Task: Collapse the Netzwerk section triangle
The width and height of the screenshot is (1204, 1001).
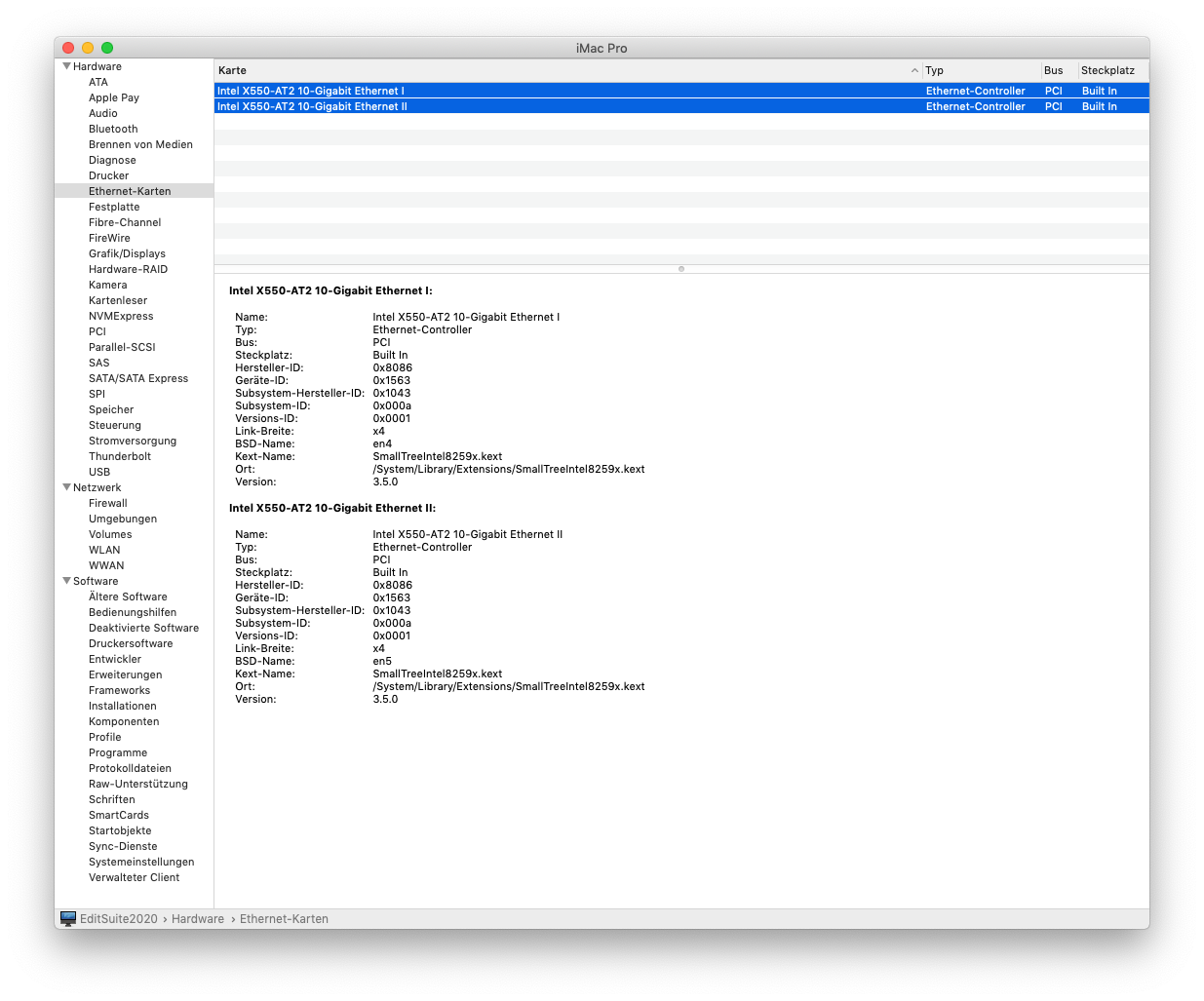Action: (66, 487)
